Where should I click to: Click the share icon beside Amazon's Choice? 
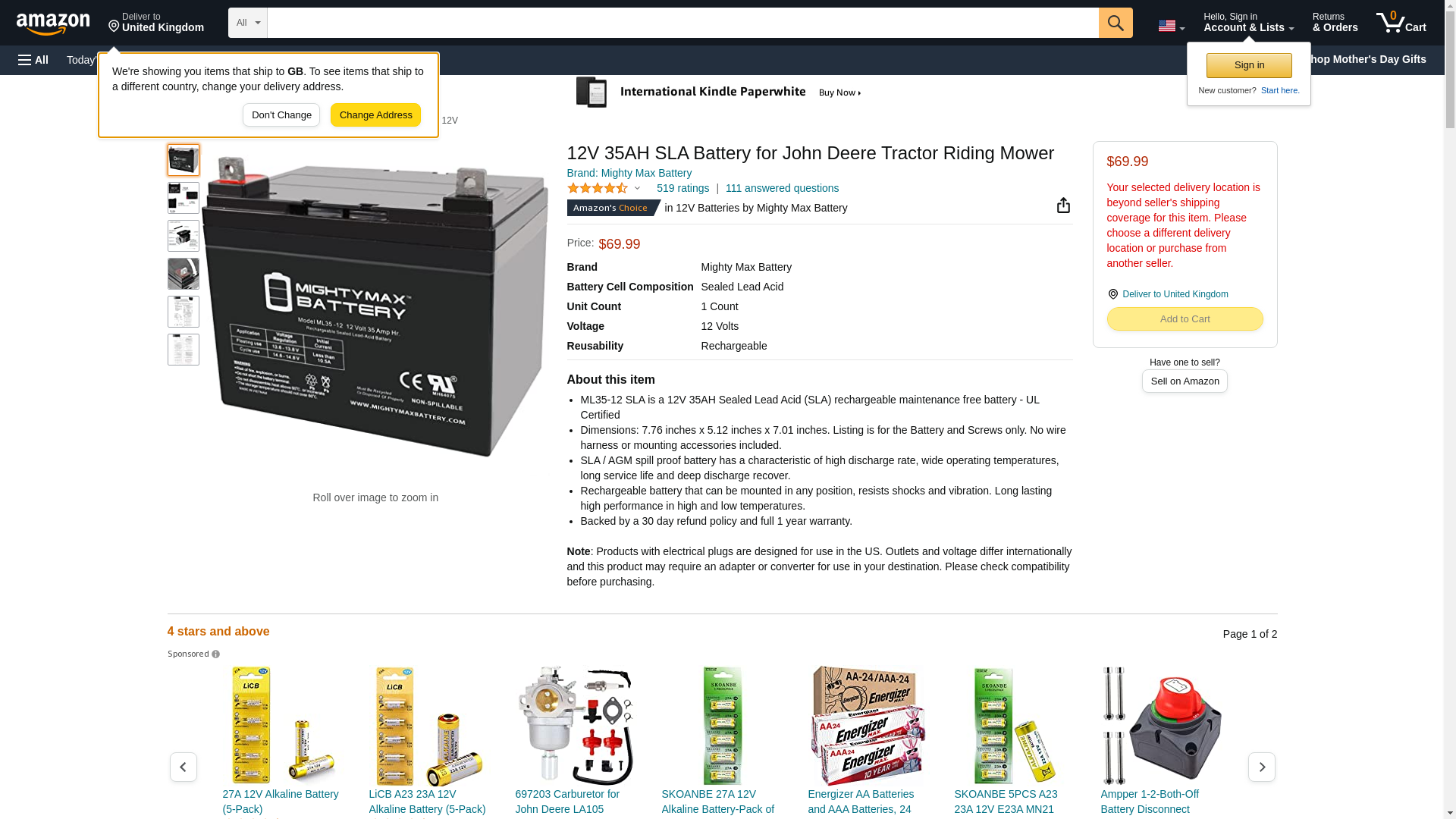click(1063, 206)
